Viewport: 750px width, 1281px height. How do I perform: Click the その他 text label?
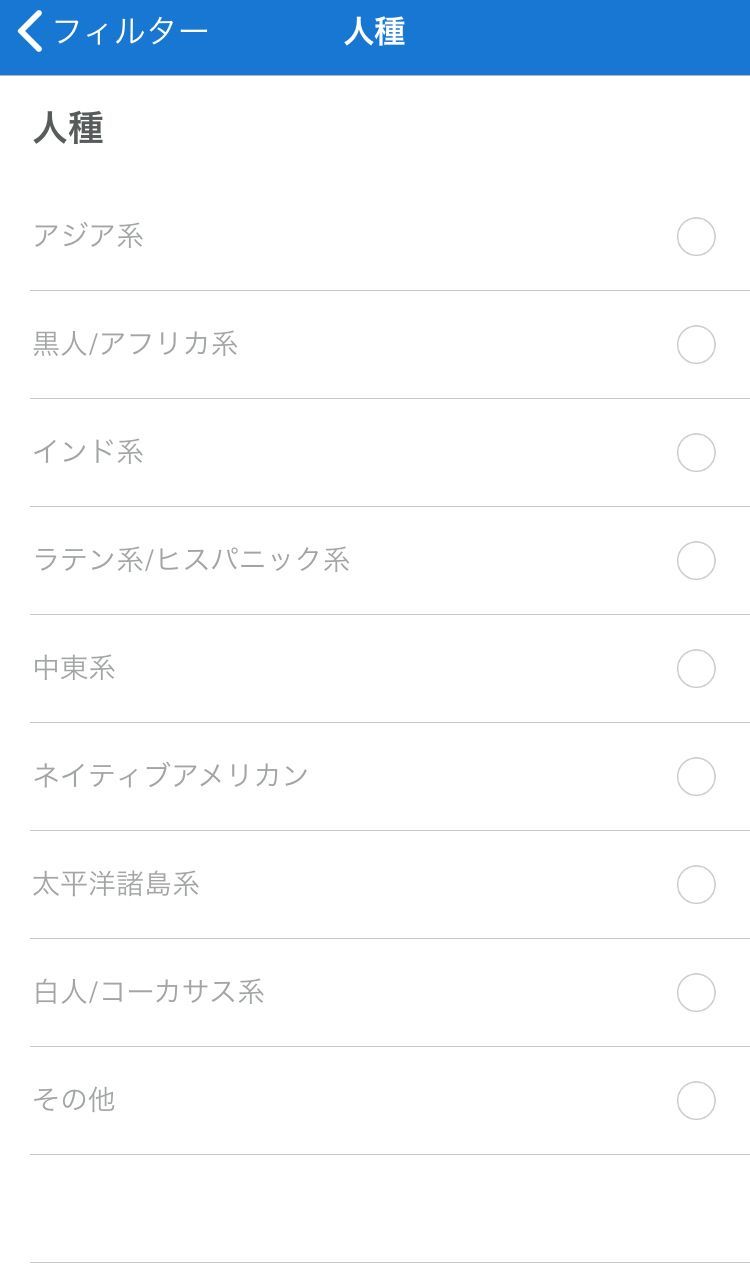74,1100
